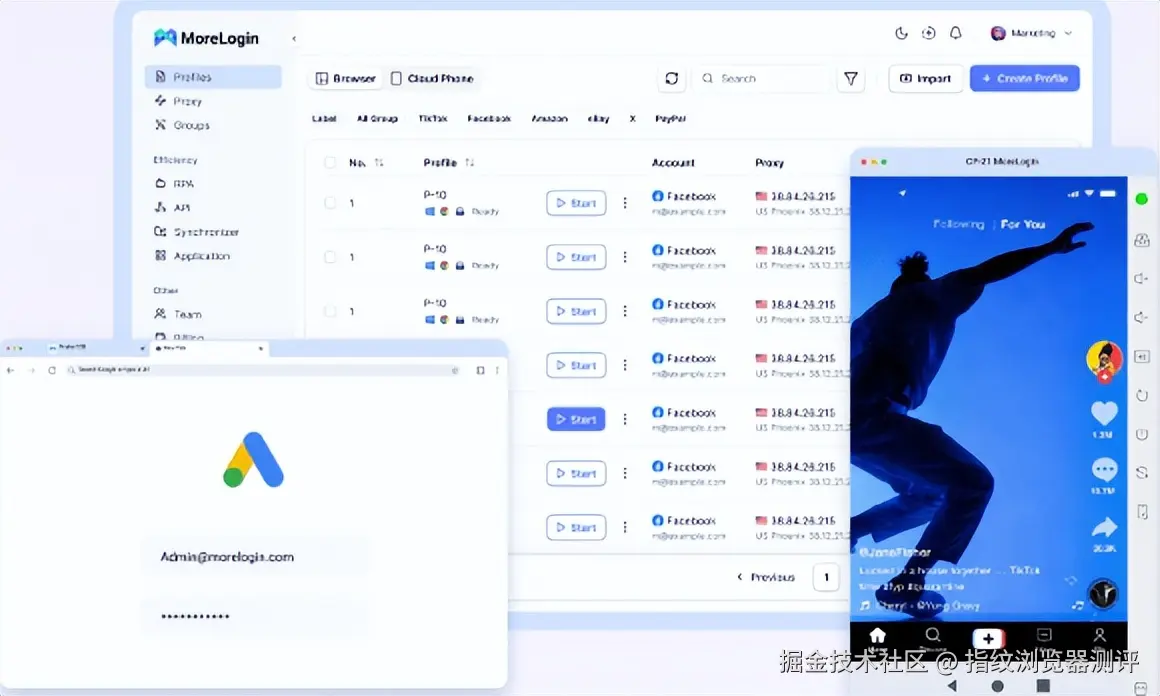The height and width of the screenshot is (696, 1160).
Task: Go to the Previous page
Action: coord(766,577)
